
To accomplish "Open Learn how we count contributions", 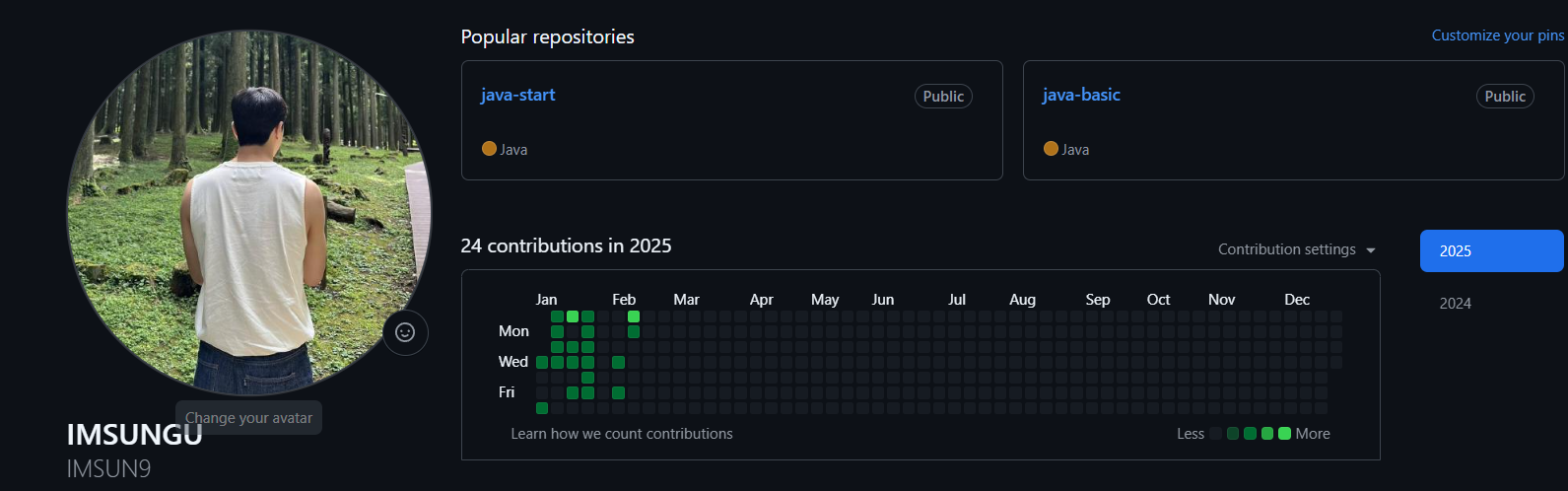I will (621, 434).
